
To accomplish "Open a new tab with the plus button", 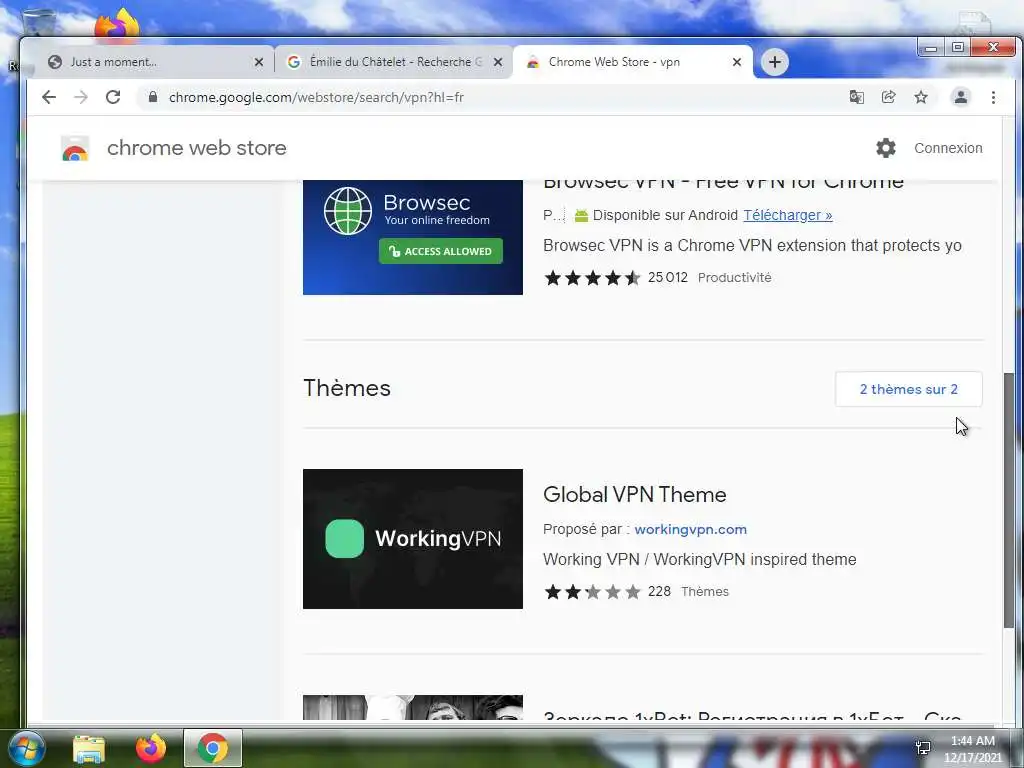I will pos(775,62).
